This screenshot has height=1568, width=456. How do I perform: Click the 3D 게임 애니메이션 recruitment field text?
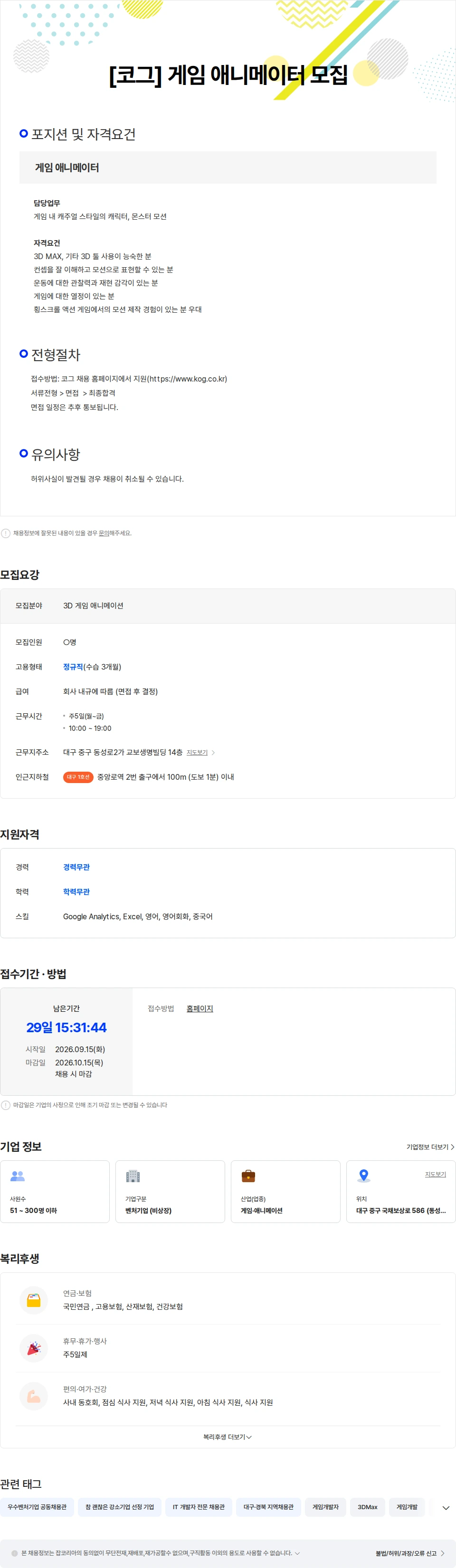coord(93,606)
